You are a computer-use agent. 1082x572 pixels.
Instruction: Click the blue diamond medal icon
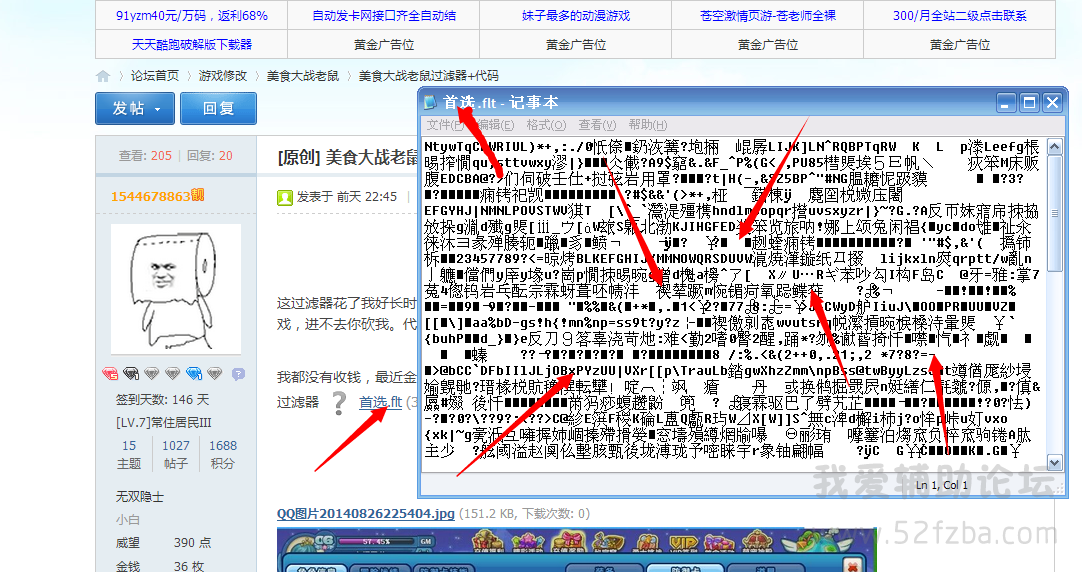pyautogui.click(x=194, y=374)
